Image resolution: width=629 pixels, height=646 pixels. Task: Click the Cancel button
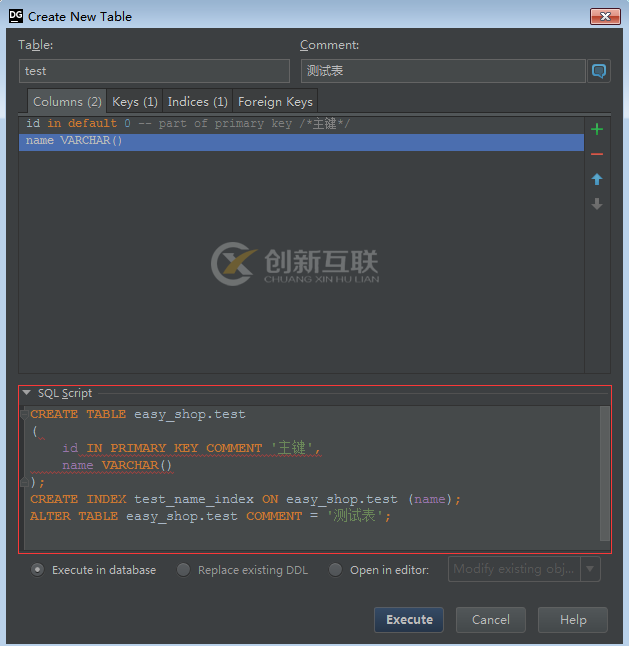point(491,620)
